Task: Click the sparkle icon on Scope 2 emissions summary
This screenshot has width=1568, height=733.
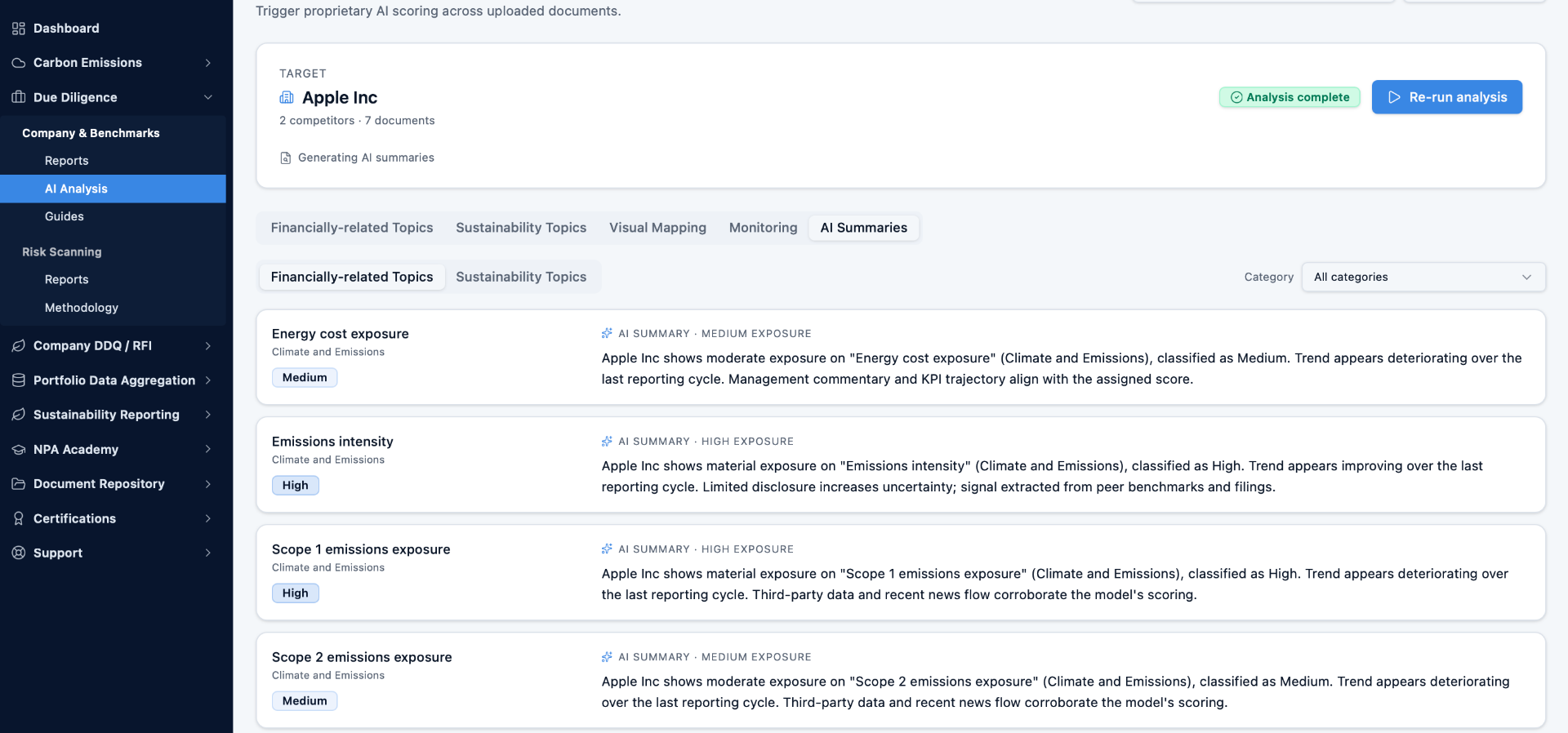Action: pos(607,656)
